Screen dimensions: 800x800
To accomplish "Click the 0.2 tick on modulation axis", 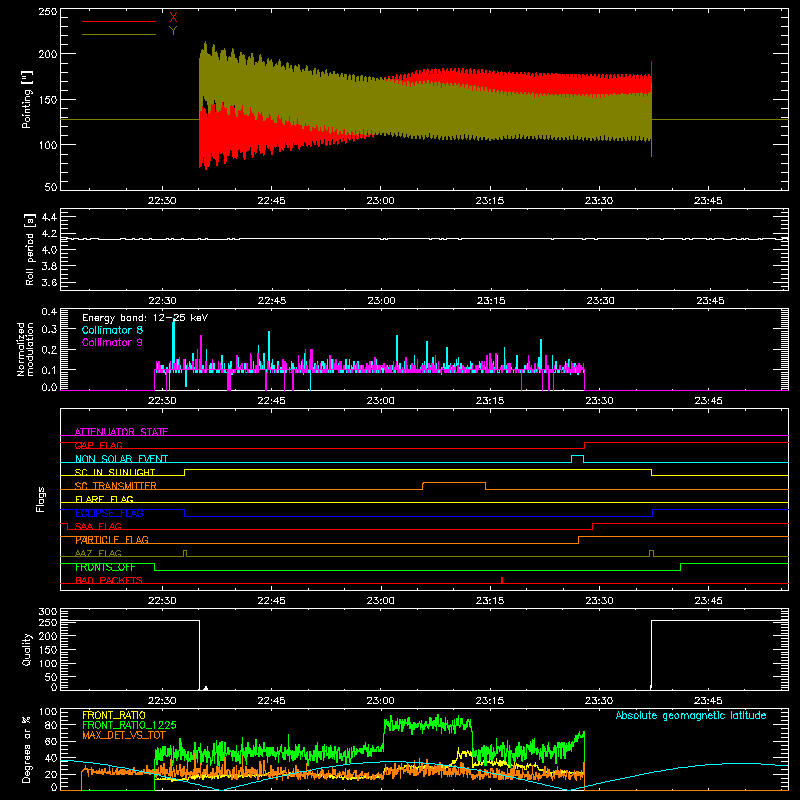I will 49,350.
